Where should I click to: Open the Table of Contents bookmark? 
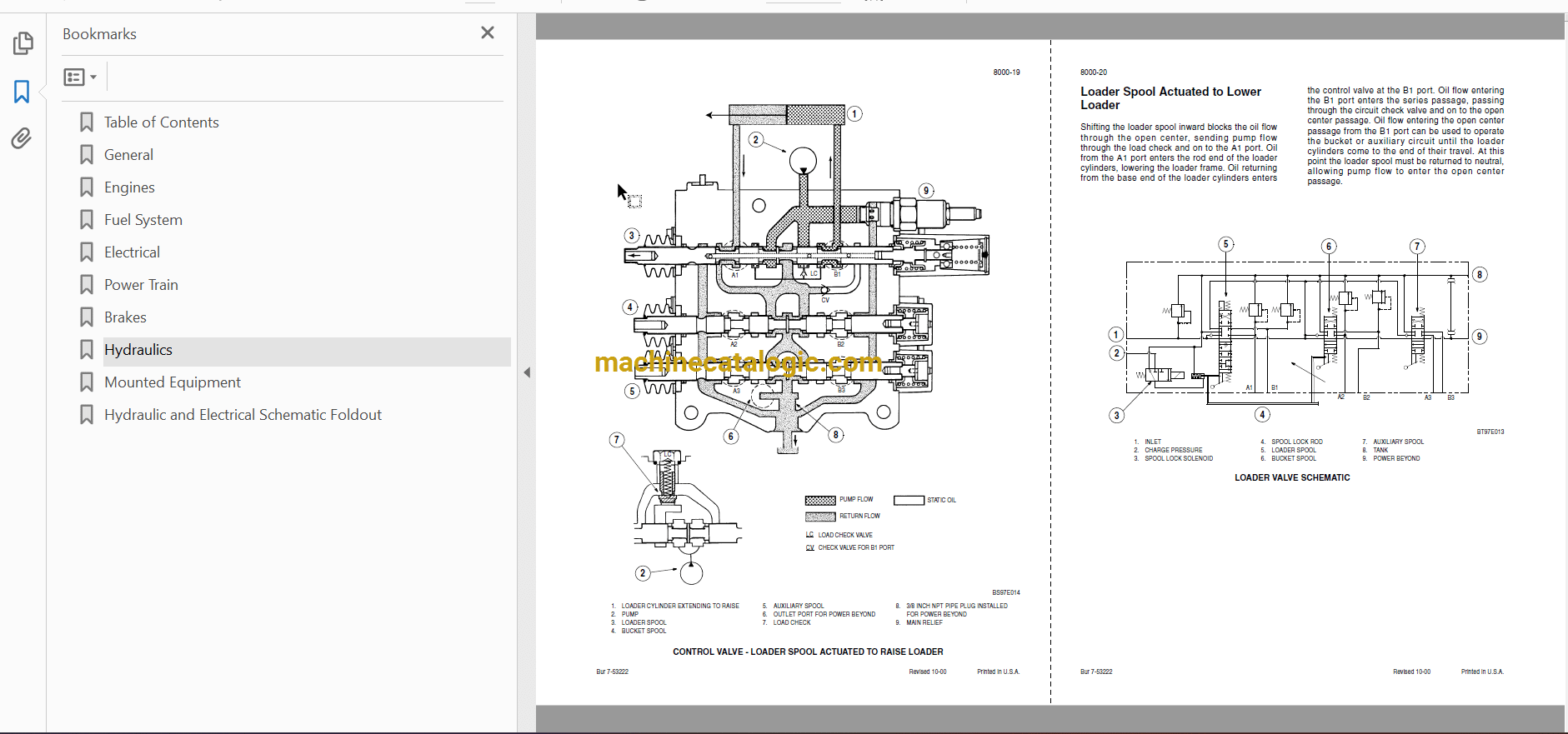pos(161,122)
